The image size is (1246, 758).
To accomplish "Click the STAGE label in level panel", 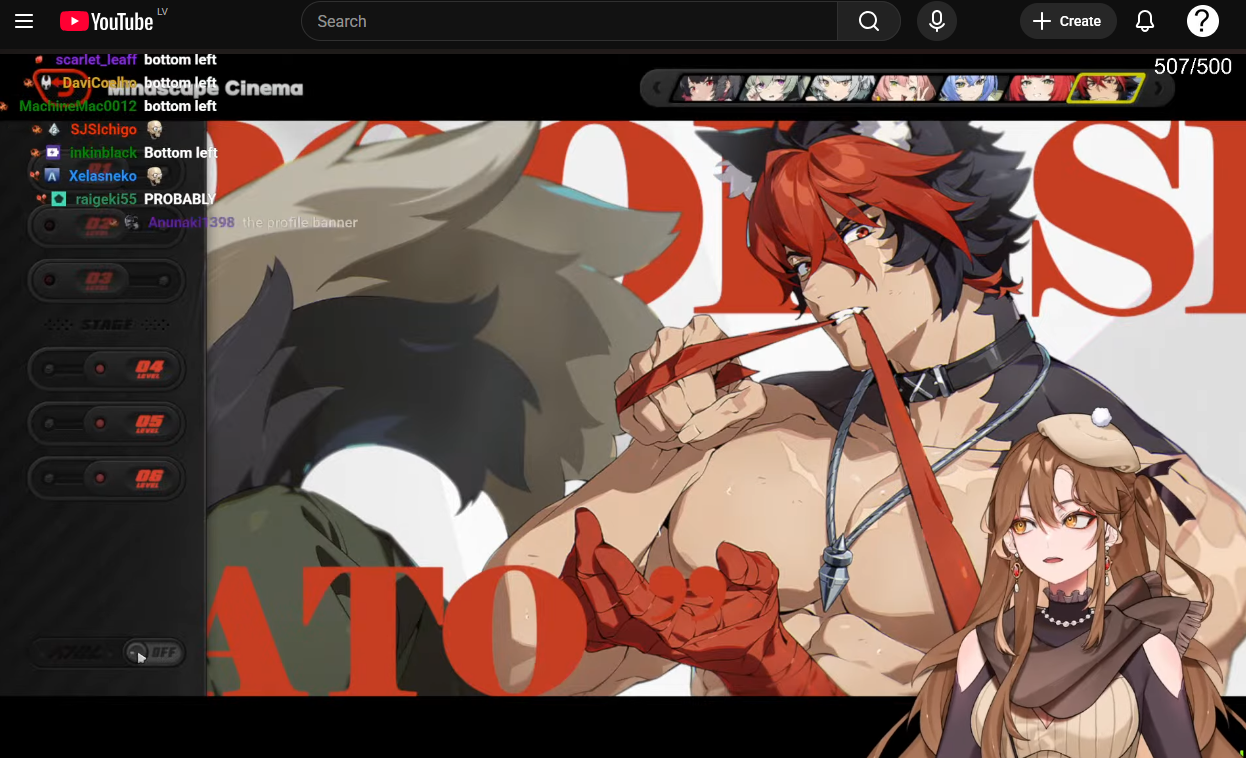I will (x=107, y=325).
